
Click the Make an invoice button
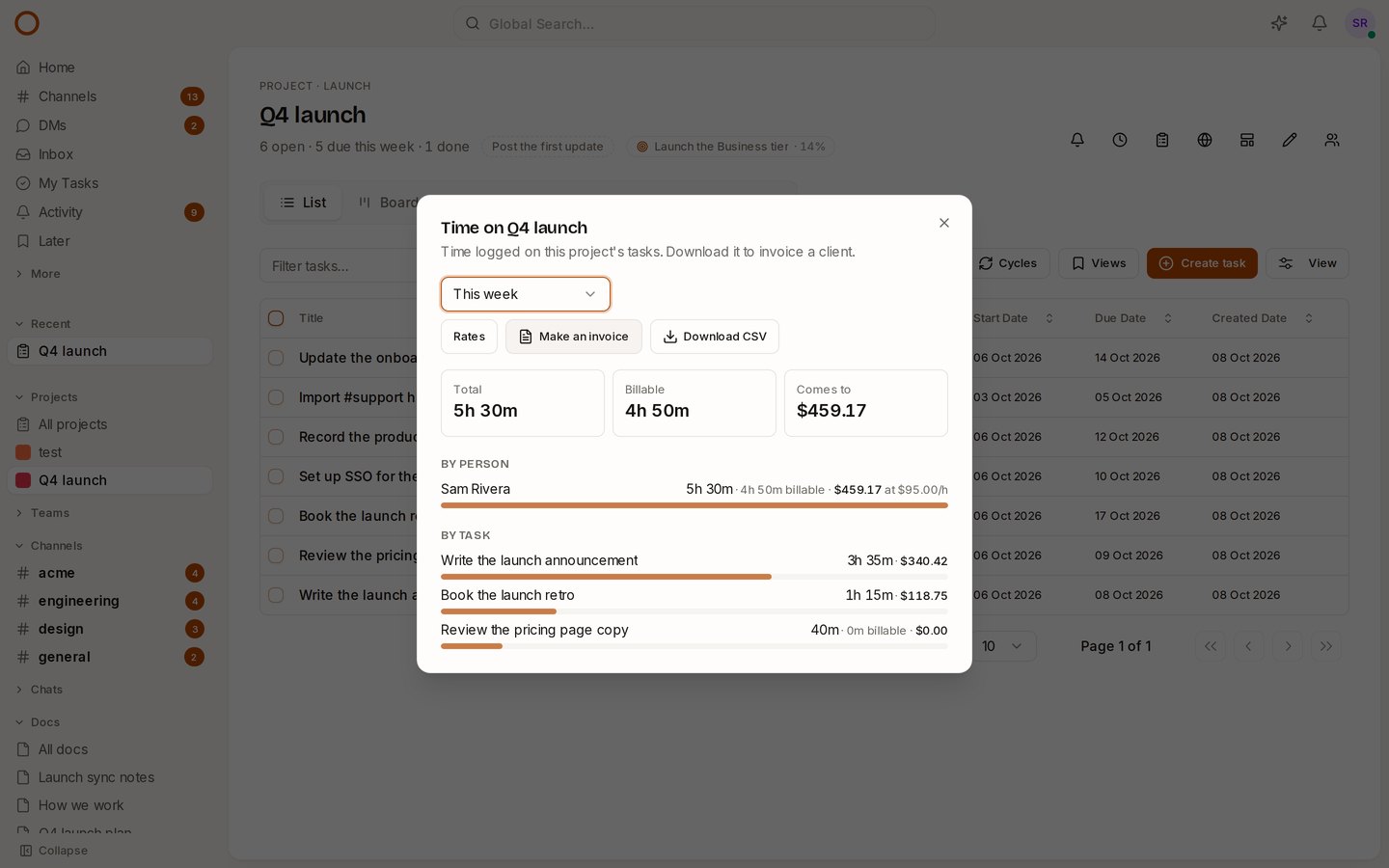(574, 337)
